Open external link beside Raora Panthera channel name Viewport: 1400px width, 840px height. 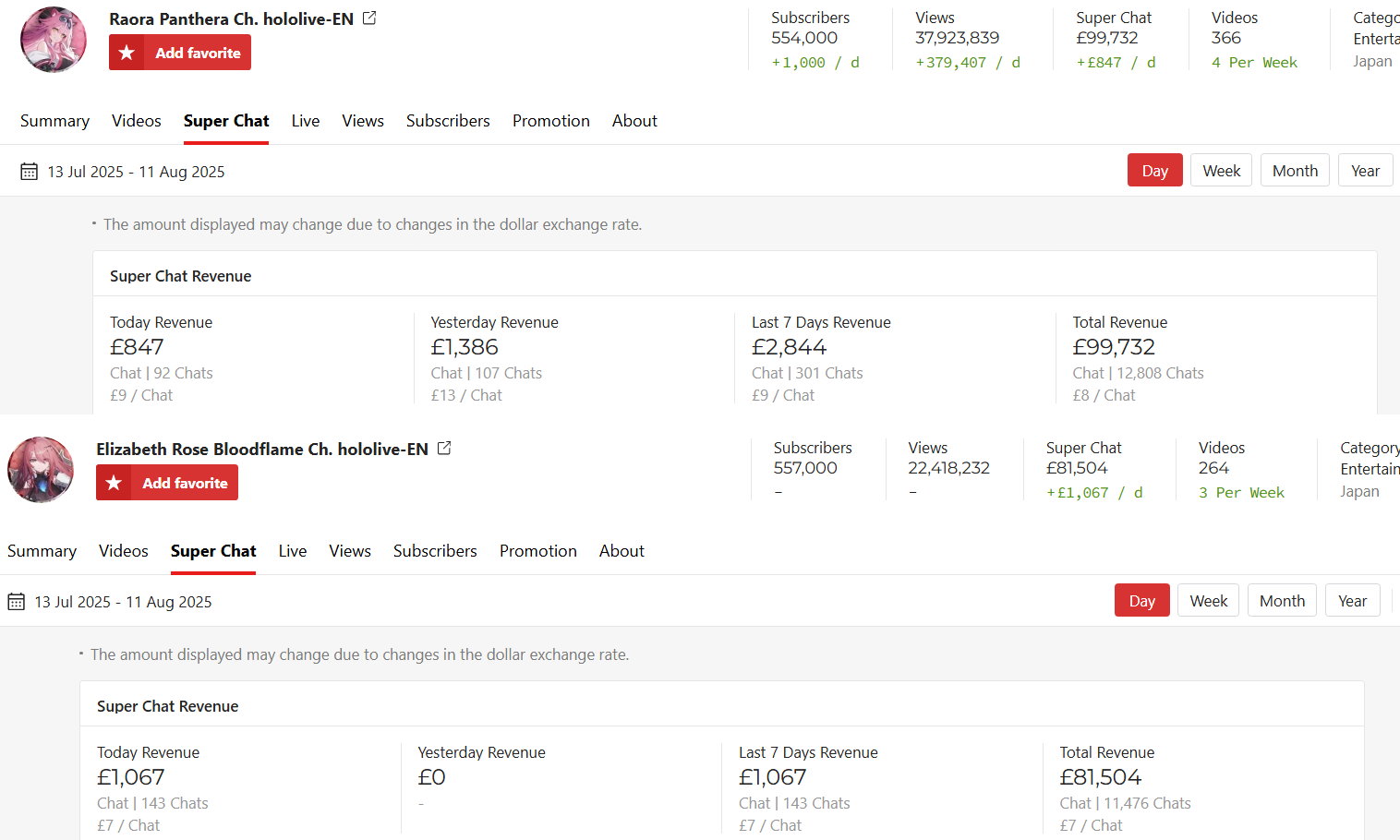pyautogui.click(x=369, y=18)
